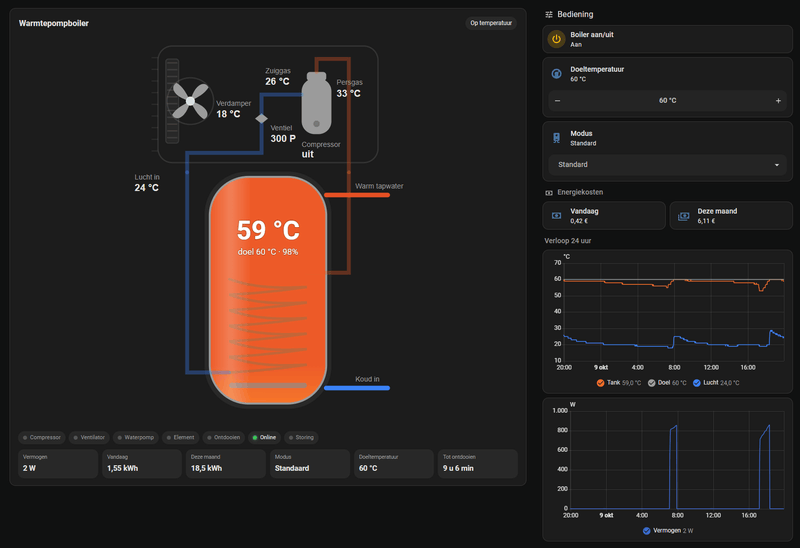Image resolution: width=800 pixels, height=548 pixels.
Task: Click the 60 °C target temperature slider value
Action: pos(667,101)
